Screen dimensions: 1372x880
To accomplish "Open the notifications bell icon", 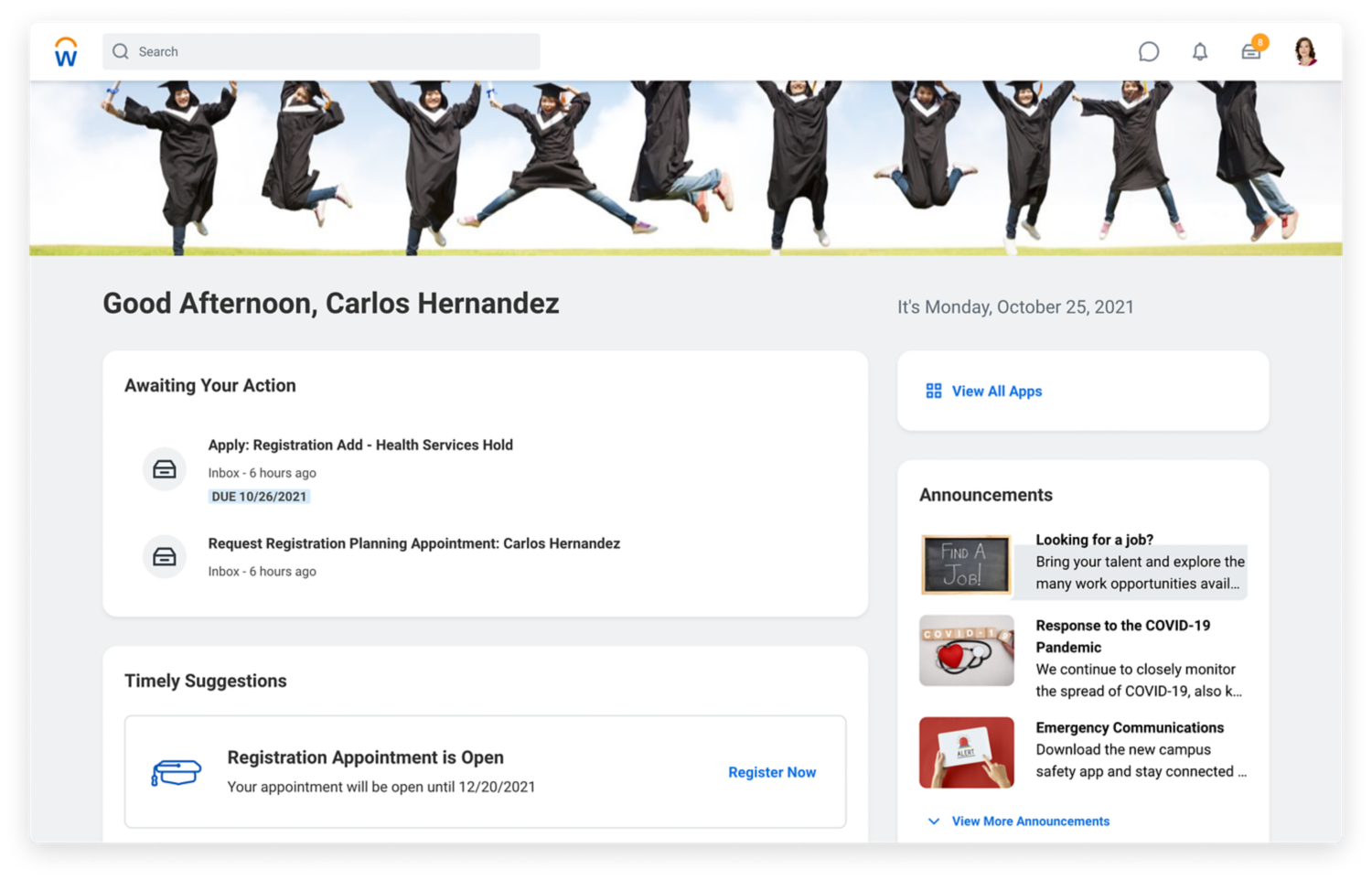I will point(1200,52).
